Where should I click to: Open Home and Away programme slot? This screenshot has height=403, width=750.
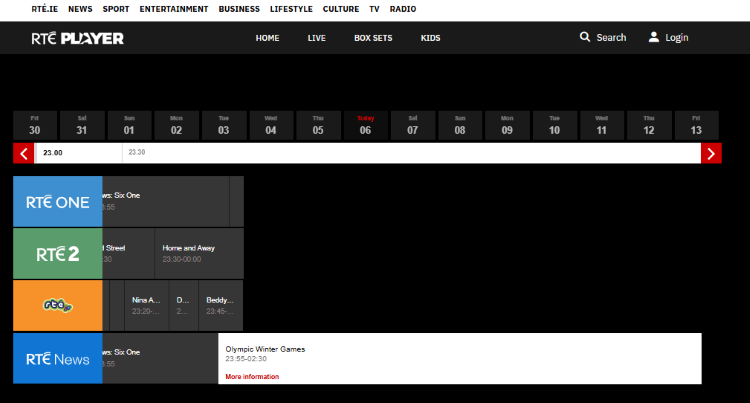tap(199, 253)
